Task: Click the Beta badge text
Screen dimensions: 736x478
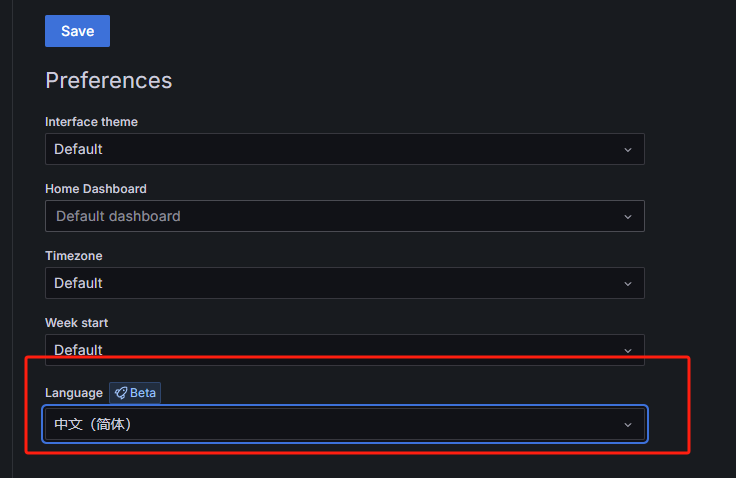Action: pyautogui.click(x=143, y=393)
